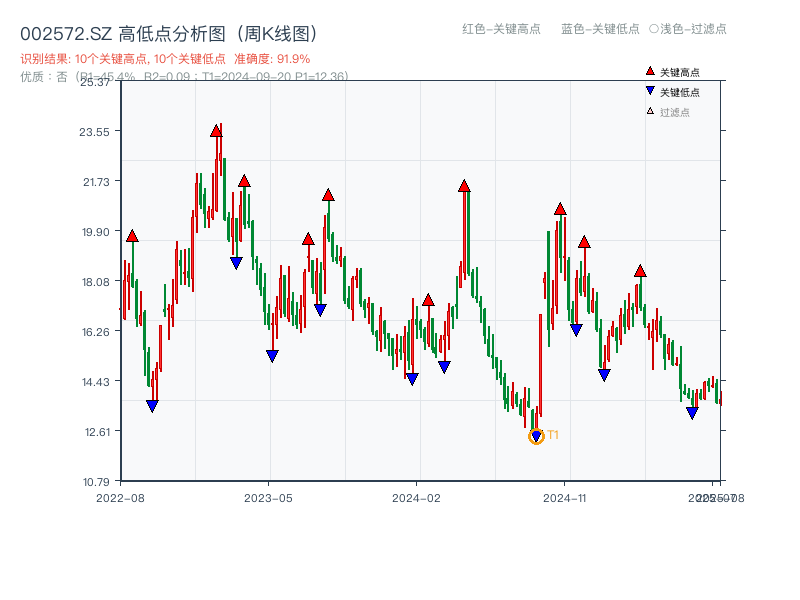
Task: Click the orange circled T1 marker
Action: [x=535, y=437]
